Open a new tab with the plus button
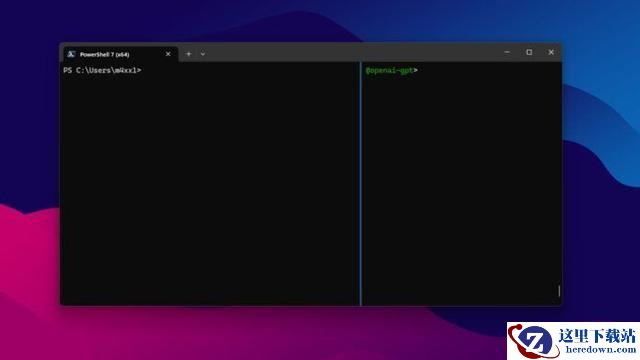The image size is (640, 360). [189, 54]
